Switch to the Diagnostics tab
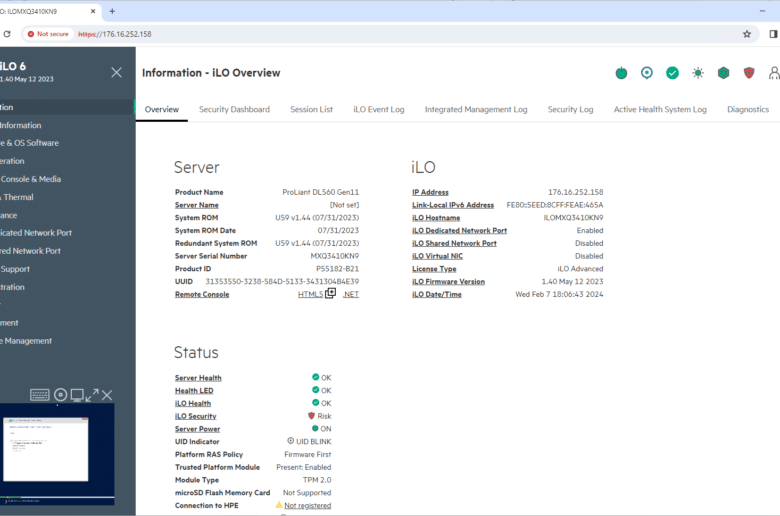This screenshot has width=780, height=516. (748, 109)
